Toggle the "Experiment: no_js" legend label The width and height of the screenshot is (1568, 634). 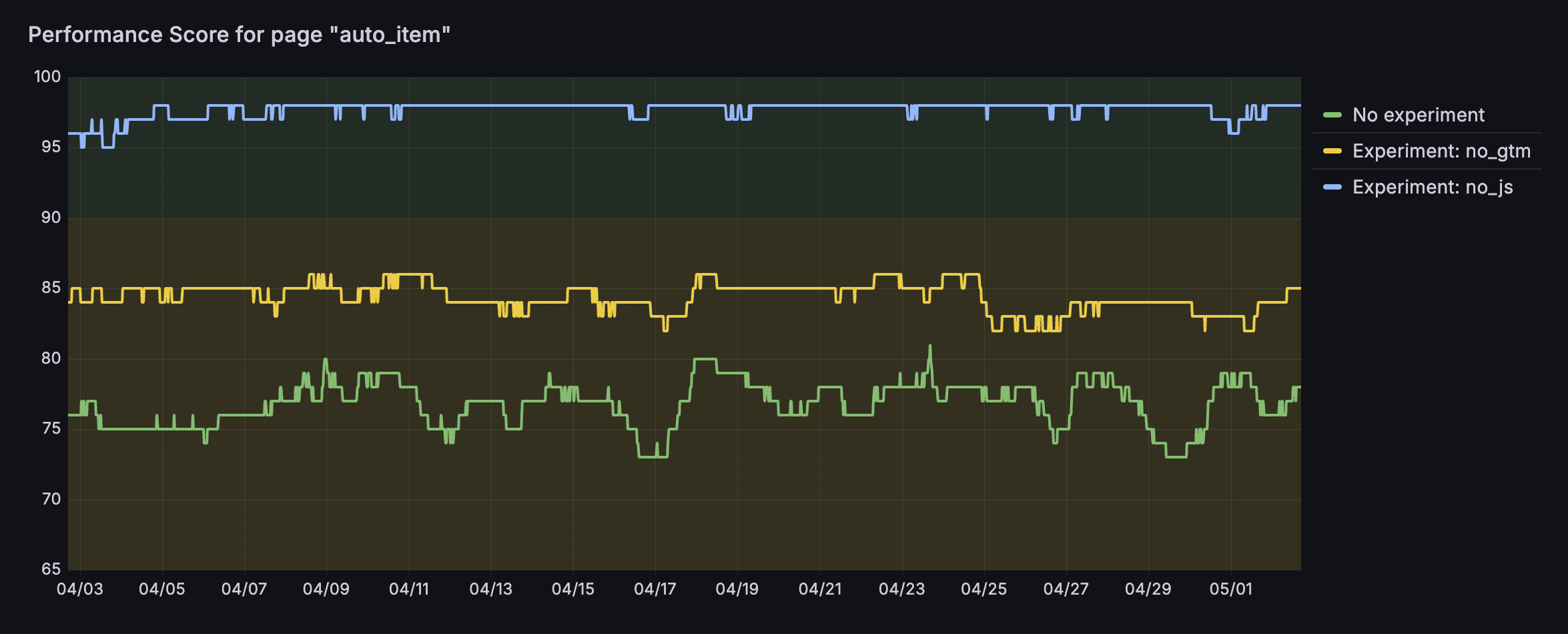click(x=1433, y=187)
